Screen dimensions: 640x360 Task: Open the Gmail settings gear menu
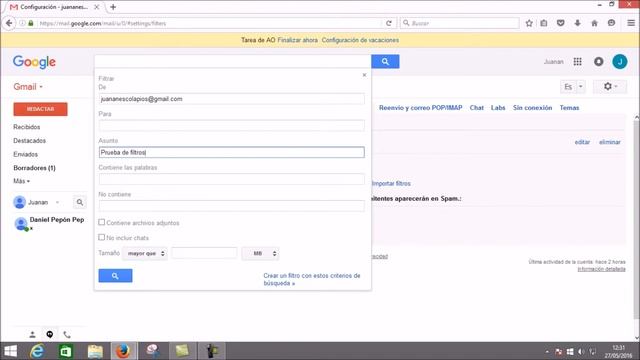610,87
